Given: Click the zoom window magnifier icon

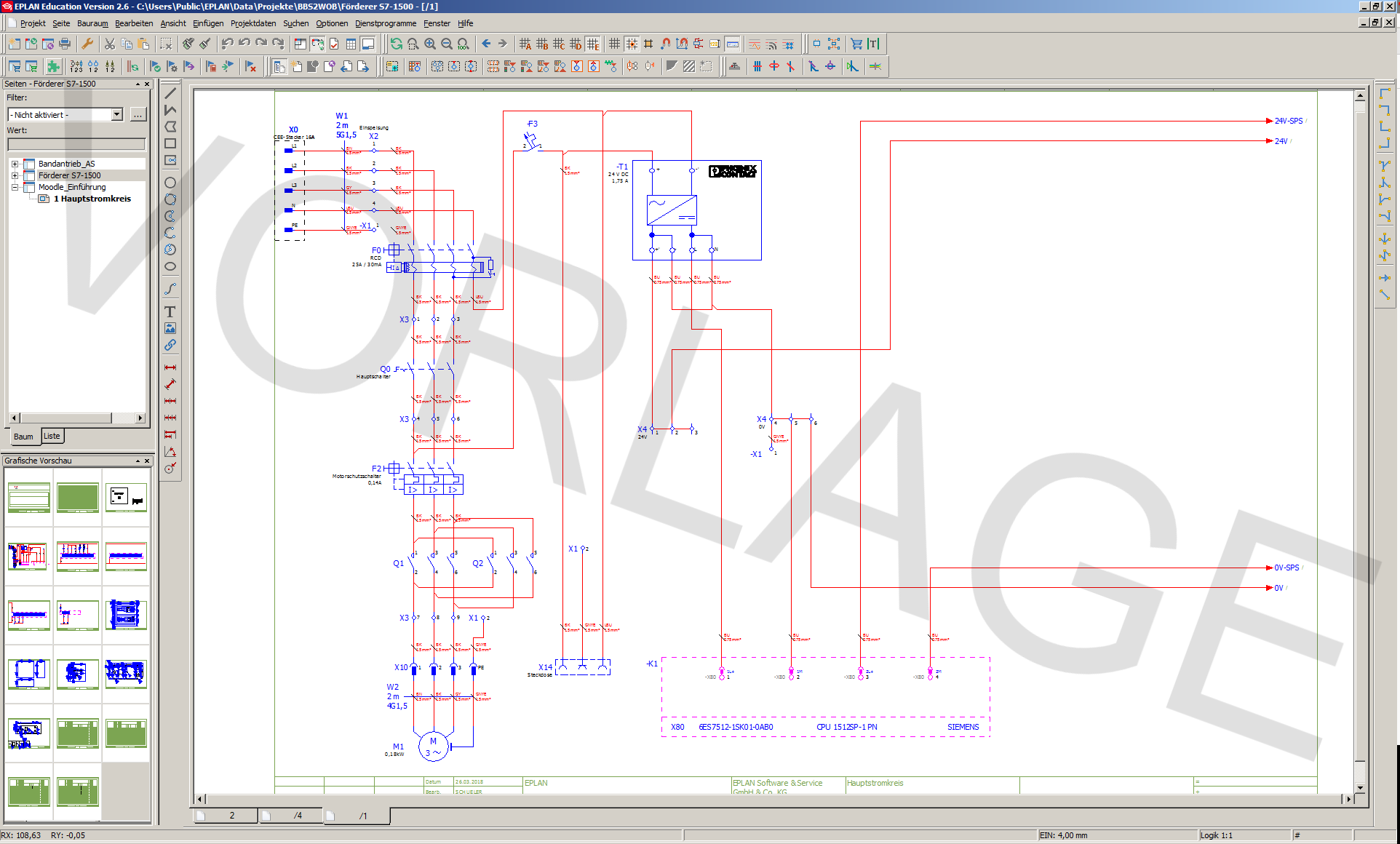Looking at the screenshot, I should [413, 44].
